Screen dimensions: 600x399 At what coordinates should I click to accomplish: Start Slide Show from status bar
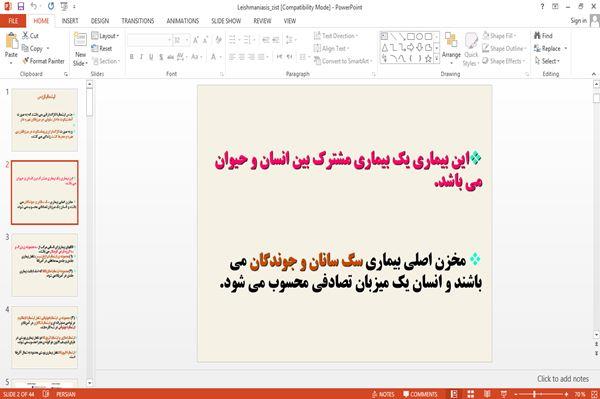(x=504, y=394)
